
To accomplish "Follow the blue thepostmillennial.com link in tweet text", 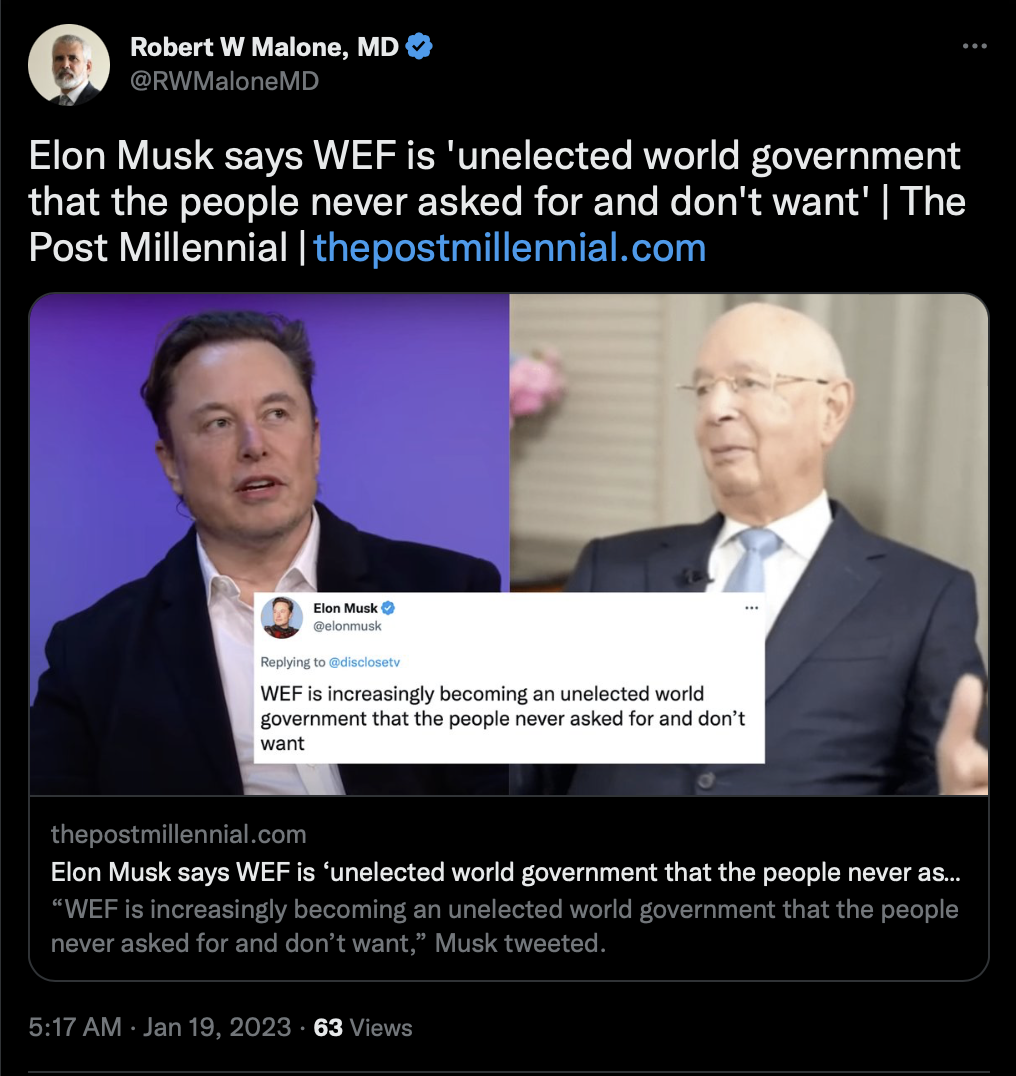I will point(510,248).
